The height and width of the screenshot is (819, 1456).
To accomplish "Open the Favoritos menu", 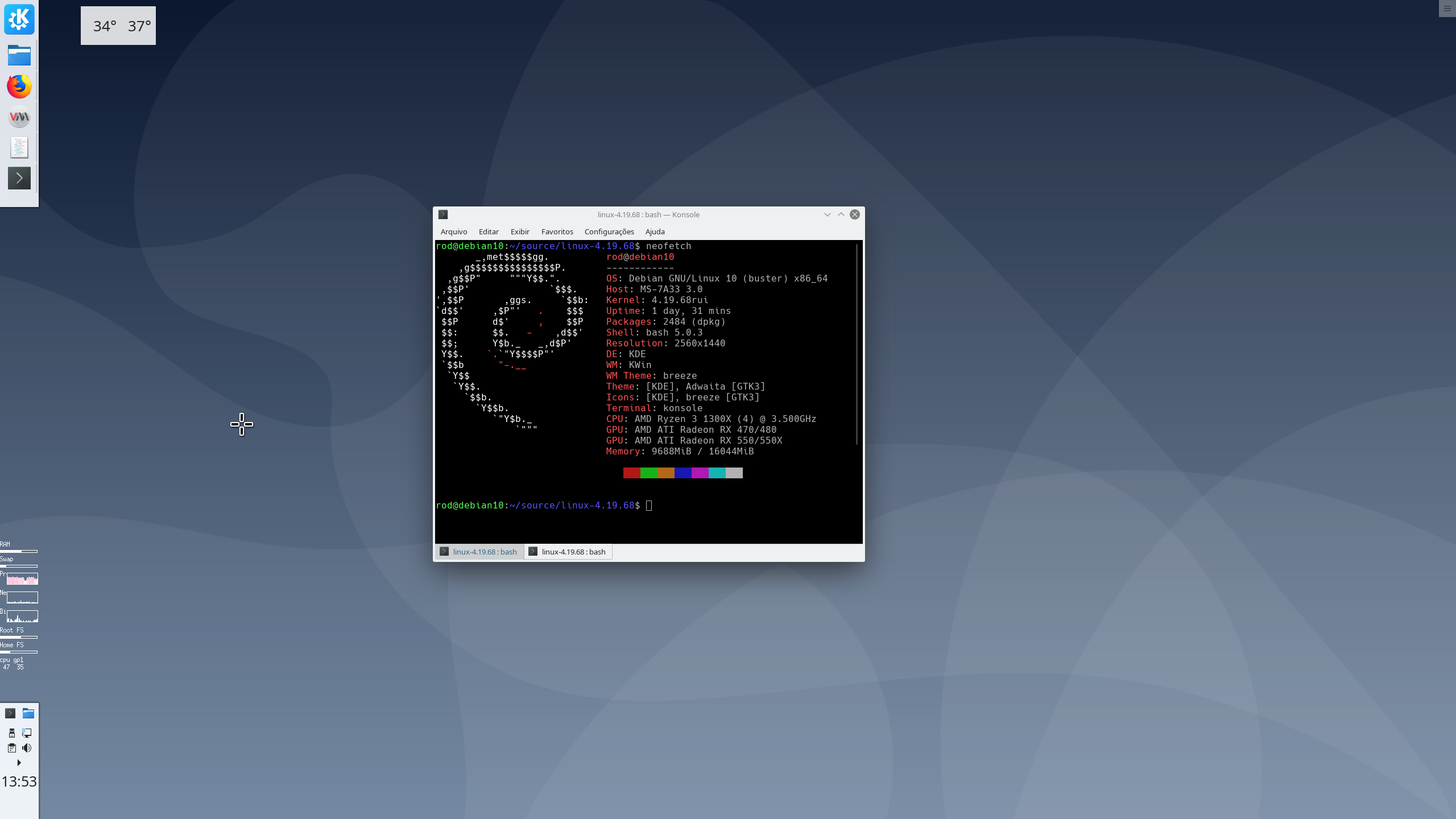I will (x=557, y=231).
